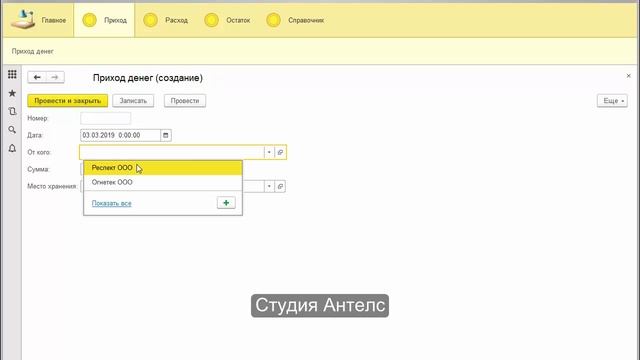Add new entry with green plus button
The width and height of the screenshot is (640, 360).
coord(226,203)
